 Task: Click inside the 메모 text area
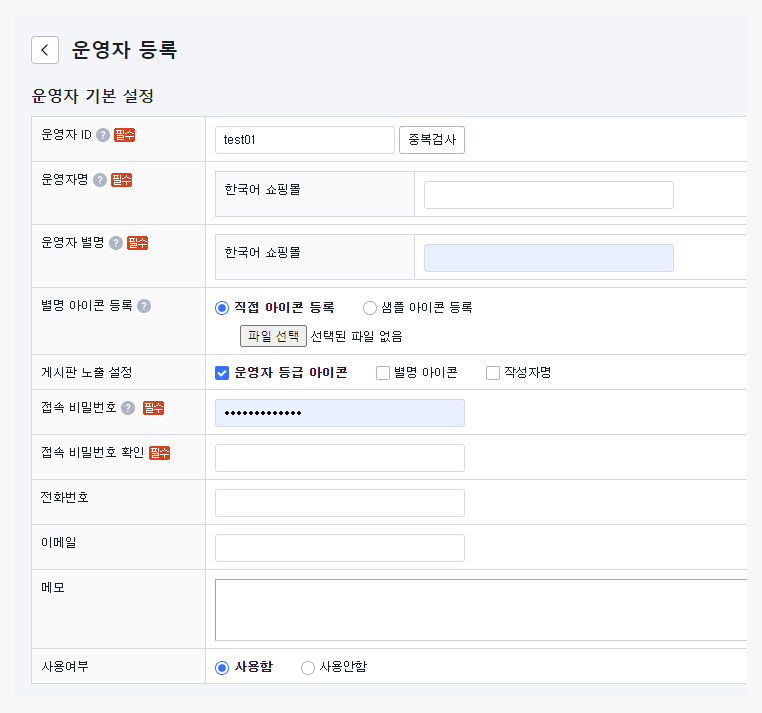point(480,609)
